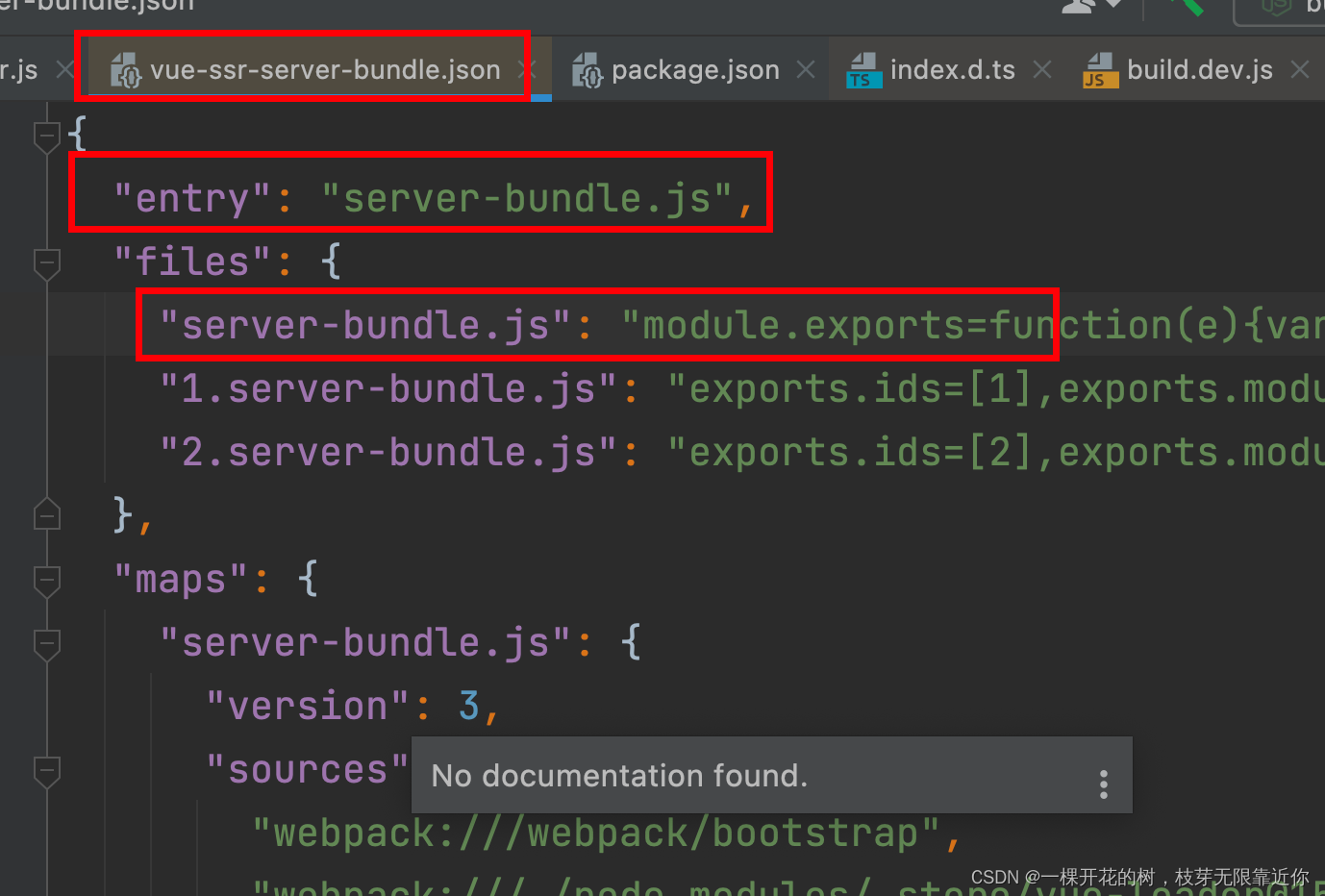Close the partially visible .js tab
This screenshot has width=1325, height=896.
[65, 69]
